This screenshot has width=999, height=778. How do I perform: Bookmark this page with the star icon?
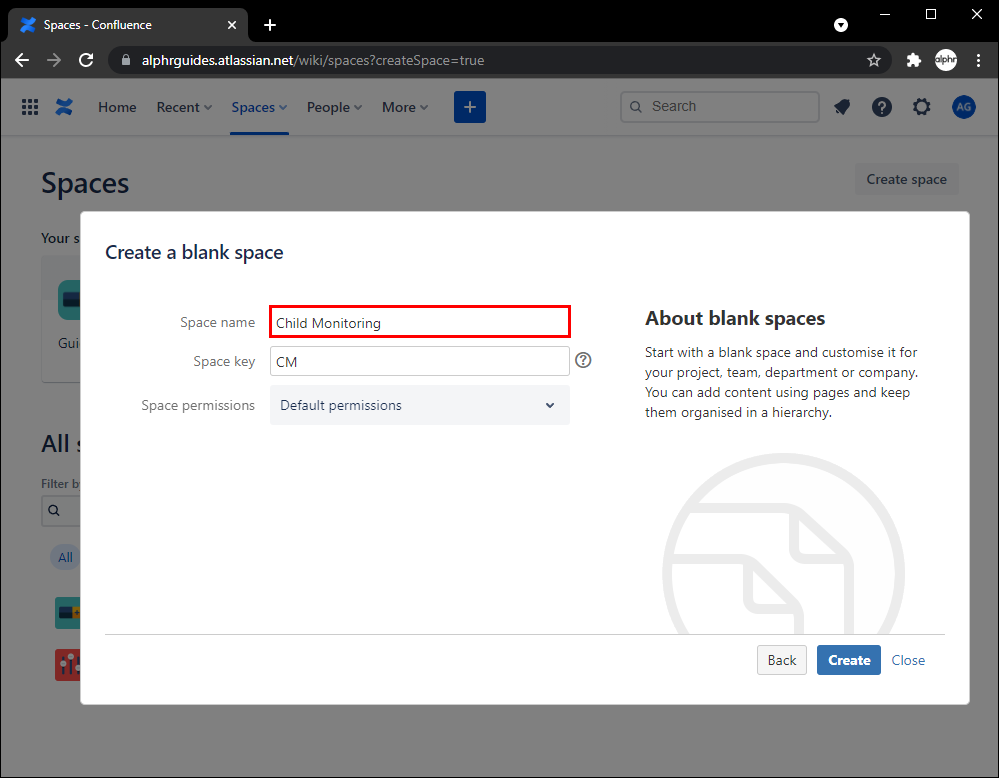(874, 60)
